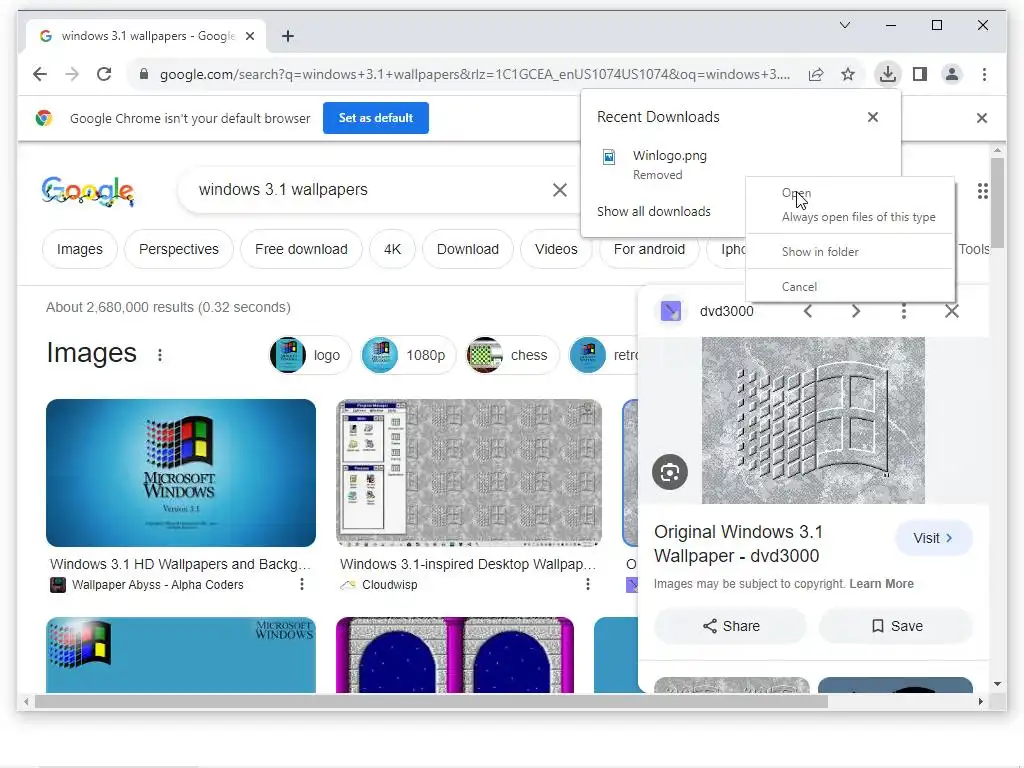The height and width of the screenshot is (768, 1024).
Task: Toggle the downloads toolbar icon
Action: click(x=888, y=74)
